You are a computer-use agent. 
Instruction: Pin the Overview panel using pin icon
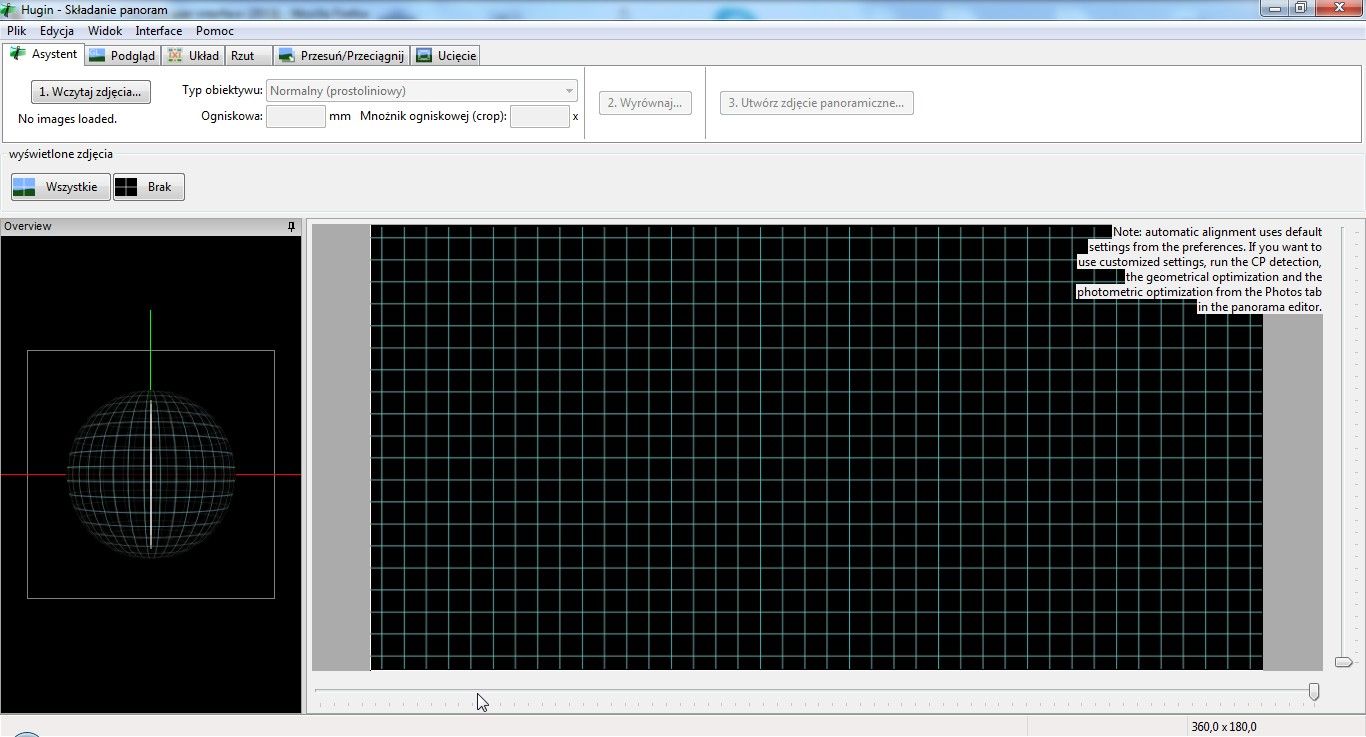coord(291,227)
